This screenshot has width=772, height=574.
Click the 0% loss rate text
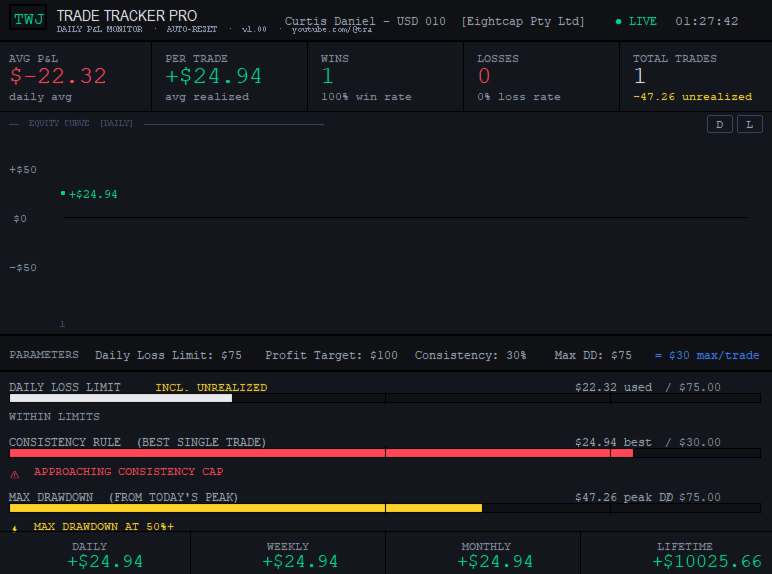point(518,97)
